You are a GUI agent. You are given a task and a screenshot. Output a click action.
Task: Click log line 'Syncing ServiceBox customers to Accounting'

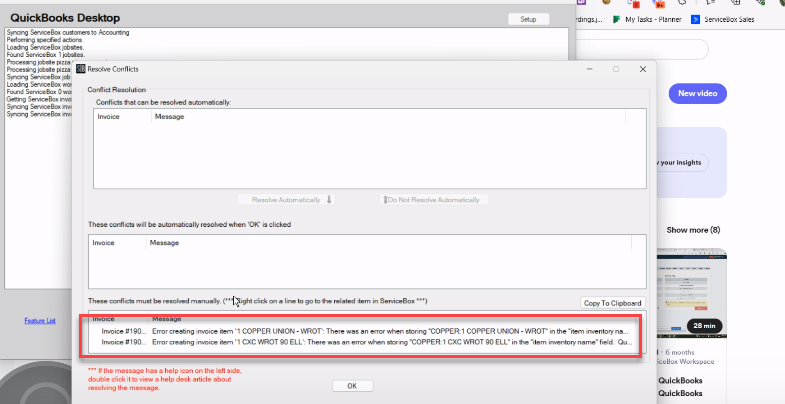click(x=68, y=33)
